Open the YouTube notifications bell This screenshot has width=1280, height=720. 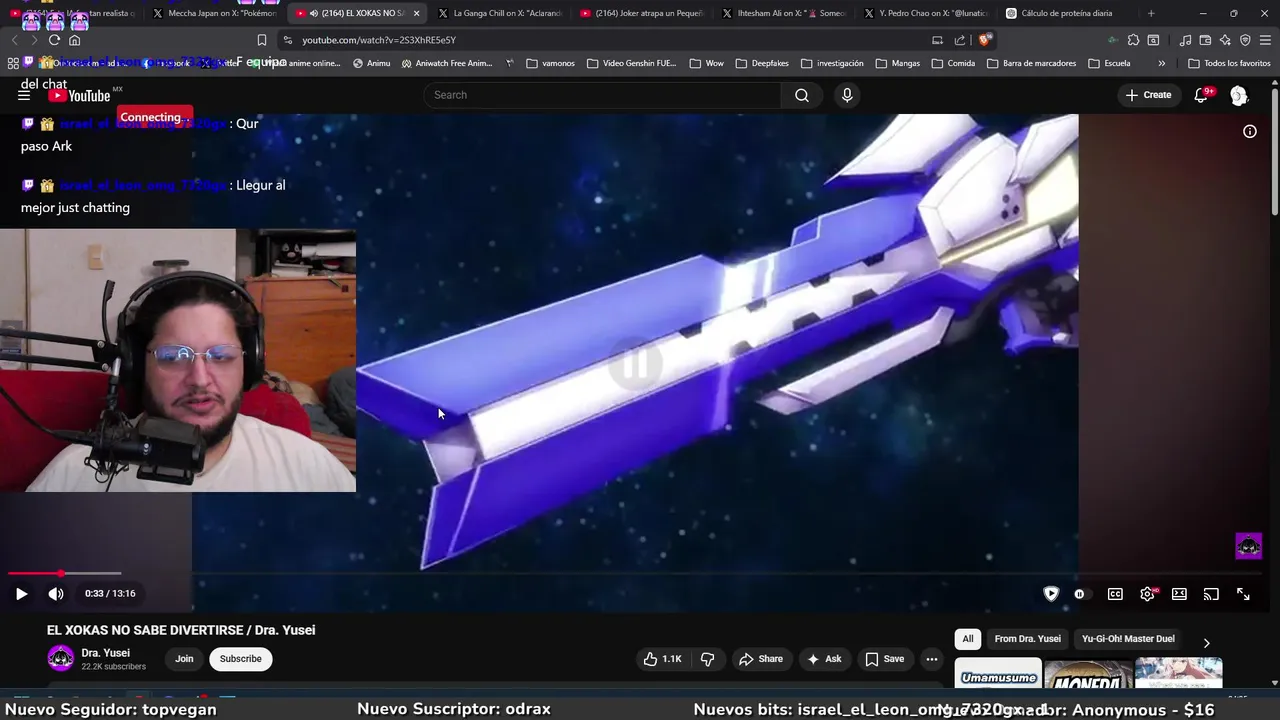tap(1201, 95)
